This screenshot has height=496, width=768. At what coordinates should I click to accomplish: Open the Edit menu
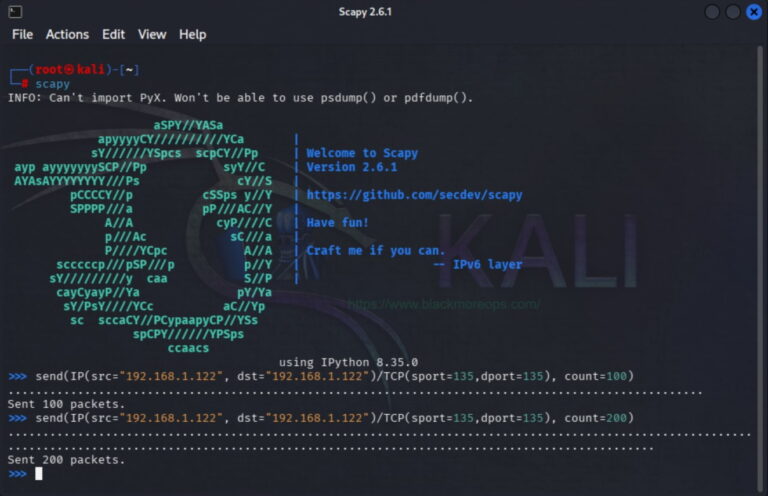tap(113, 34)
